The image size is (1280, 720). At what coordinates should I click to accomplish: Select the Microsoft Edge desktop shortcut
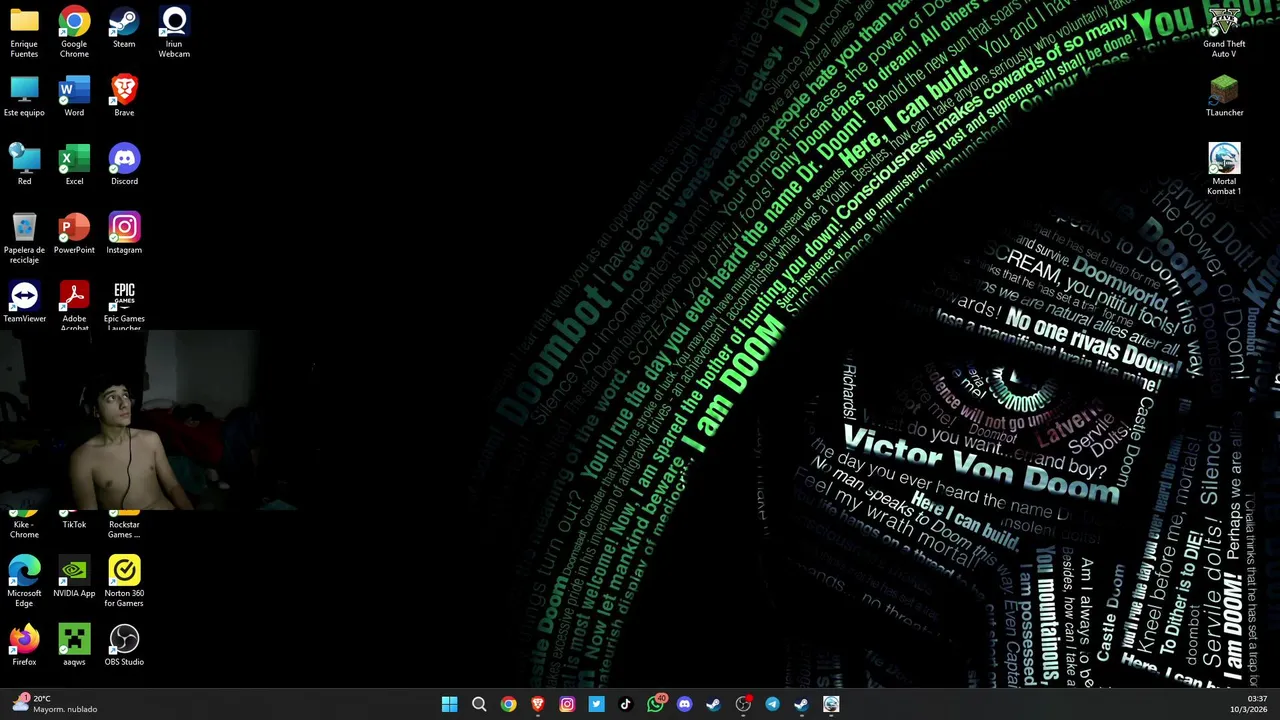coord(24,582)
